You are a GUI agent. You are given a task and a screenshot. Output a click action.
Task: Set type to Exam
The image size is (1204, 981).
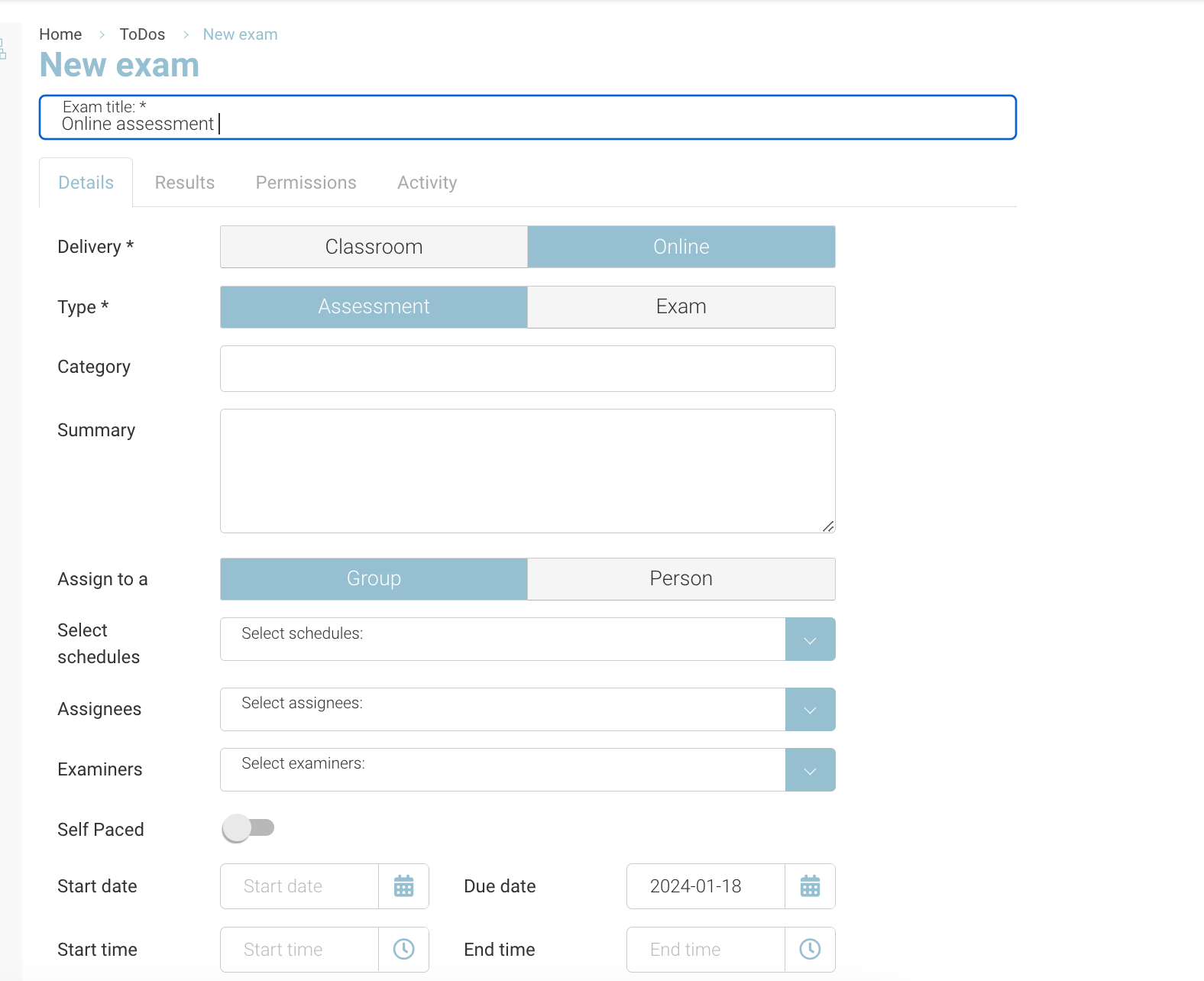681,307
